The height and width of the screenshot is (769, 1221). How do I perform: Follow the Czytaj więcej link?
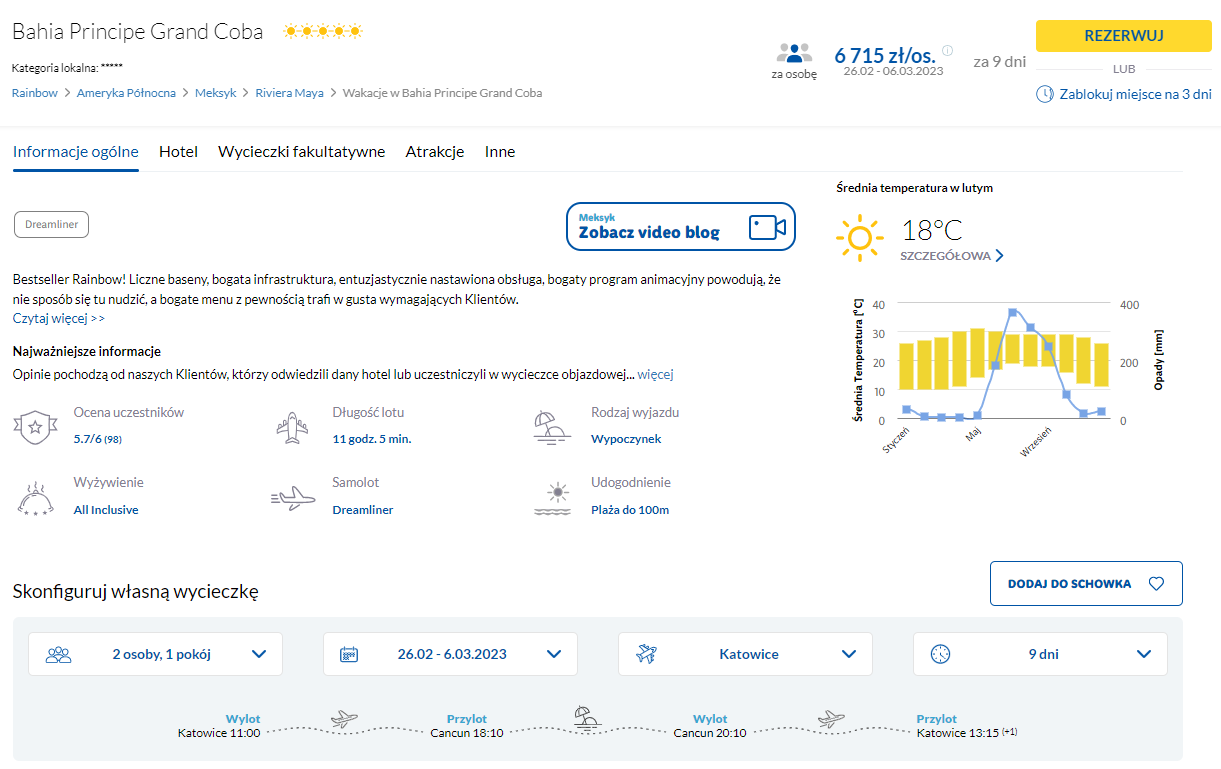pos(58,318)
